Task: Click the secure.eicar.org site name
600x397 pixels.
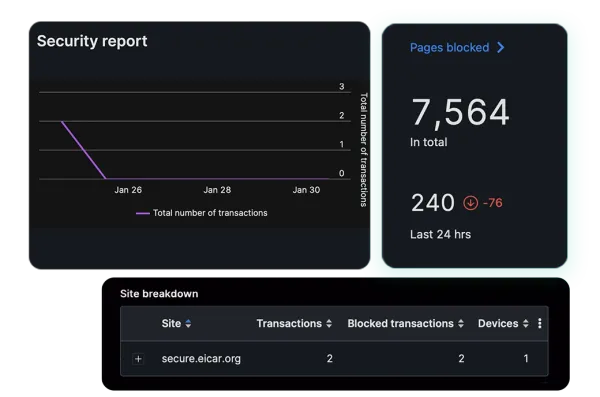Action: click(201, 359)
